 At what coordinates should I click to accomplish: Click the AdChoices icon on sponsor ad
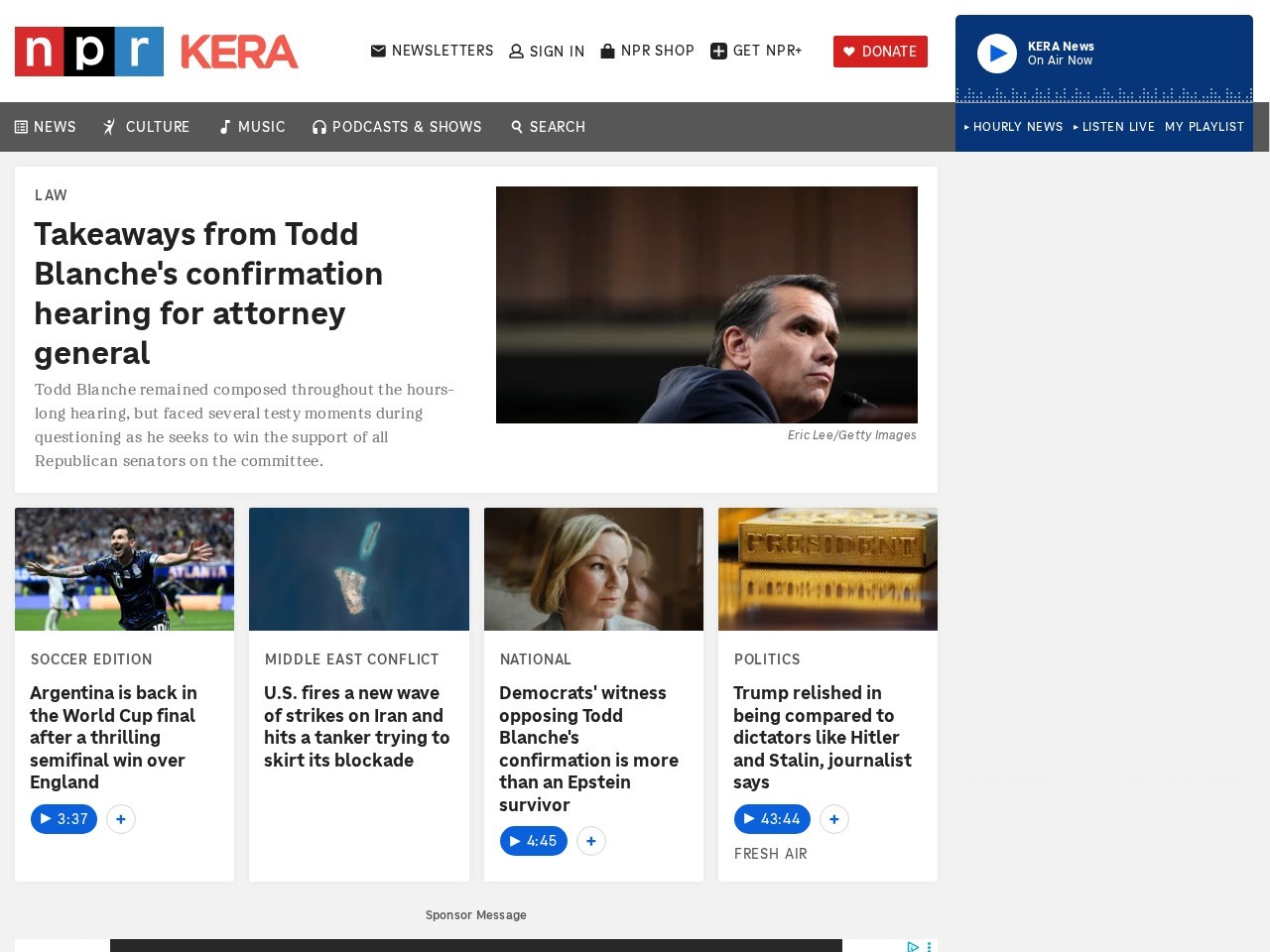tap(913, 946)
